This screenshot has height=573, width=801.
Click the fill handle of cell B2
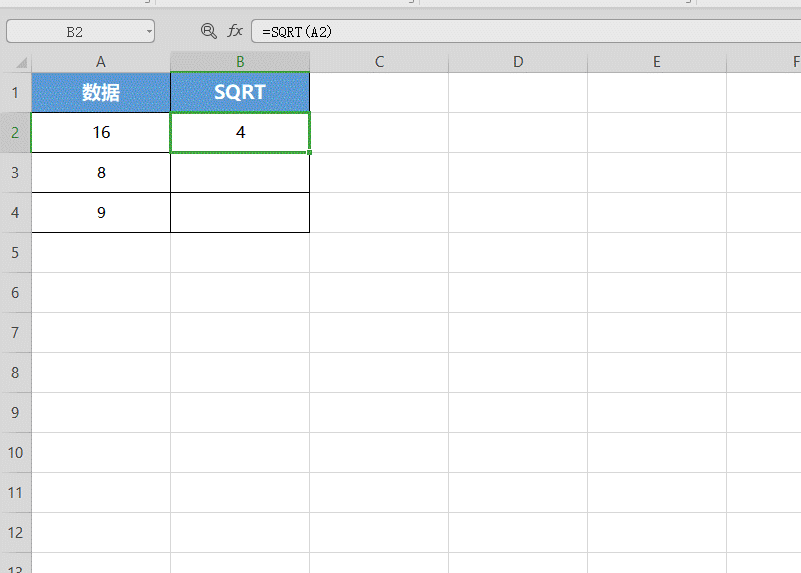pos(310,153)
